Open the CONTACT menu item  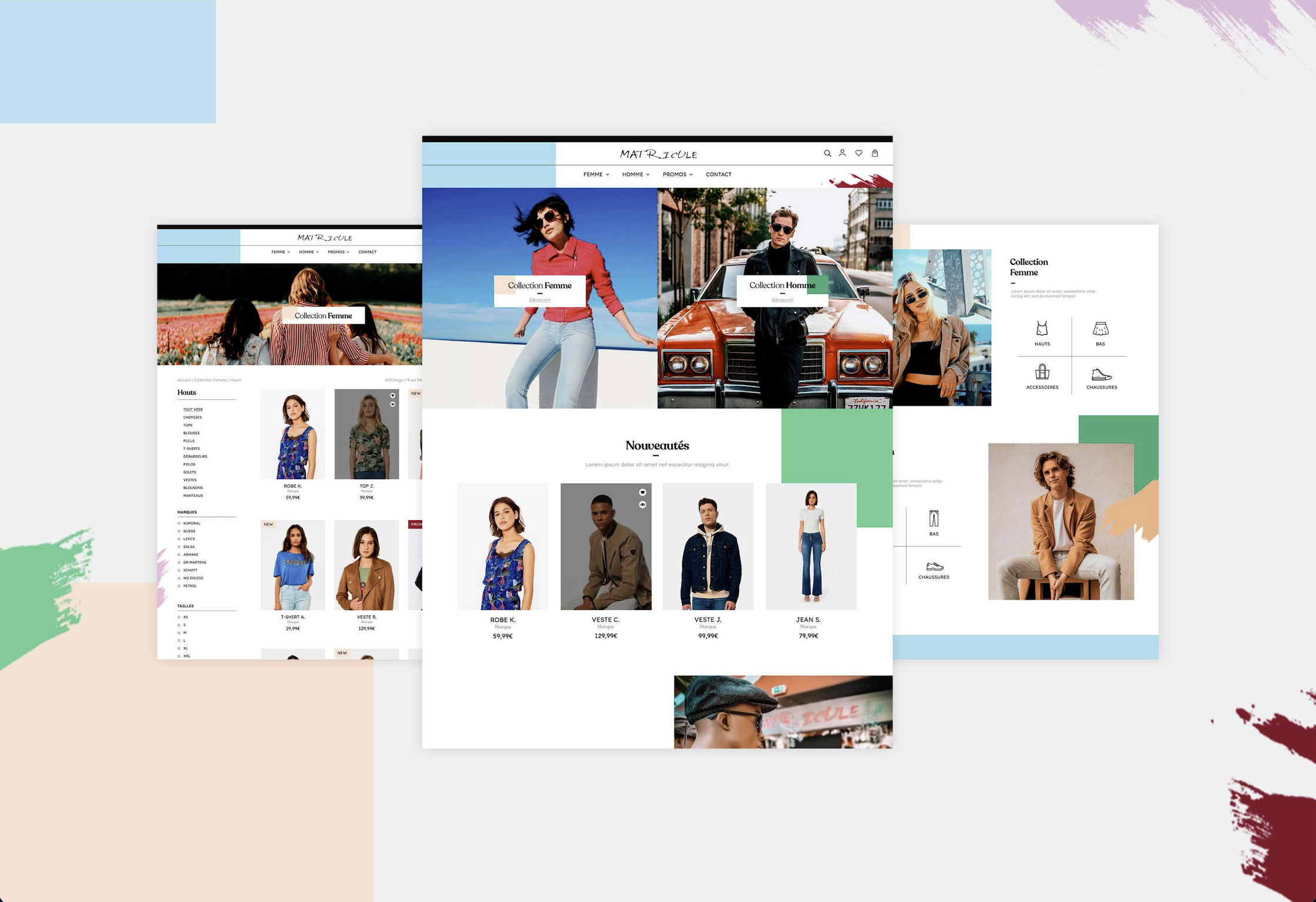coord(718,174)
